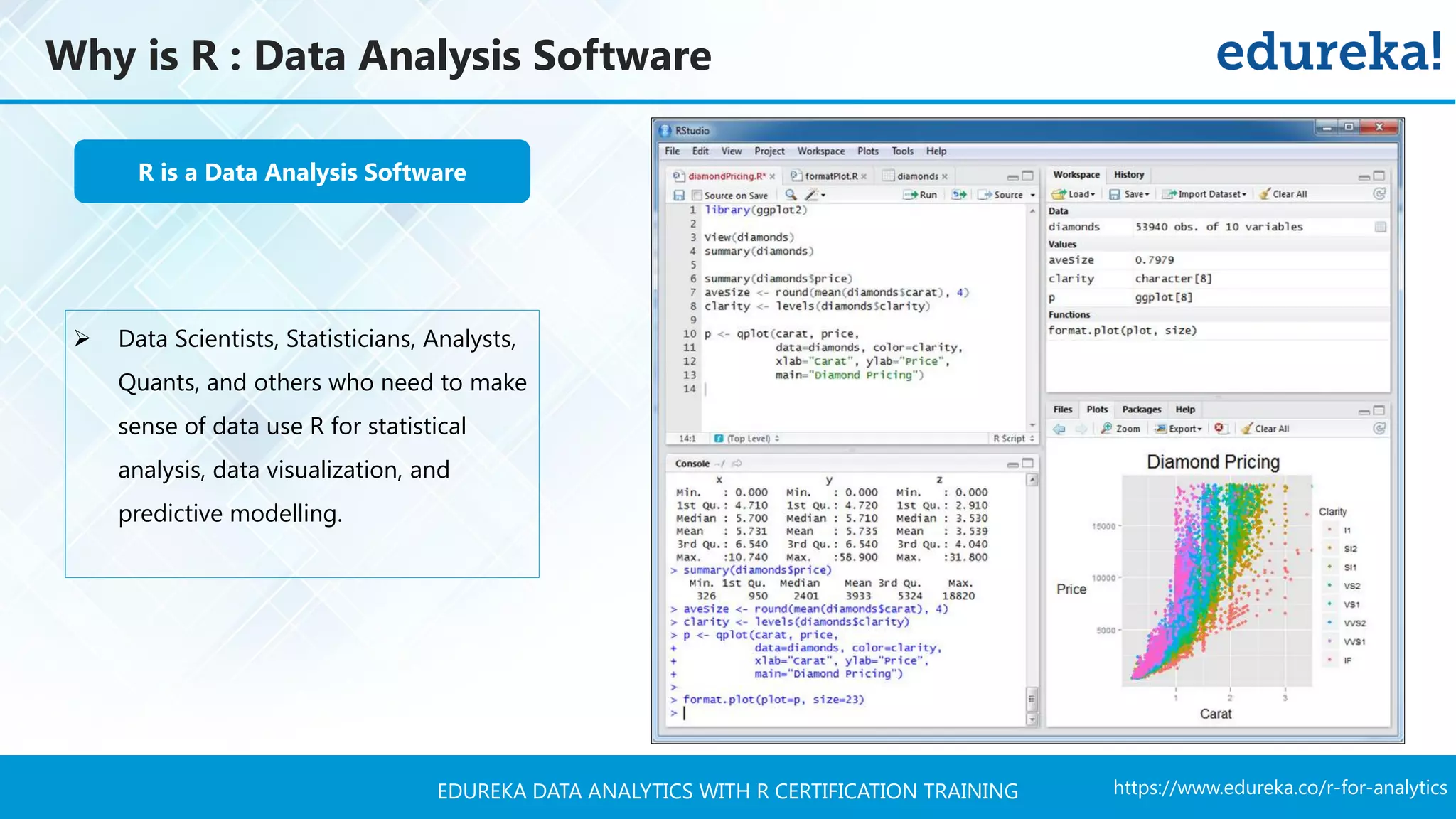
Task: Go to the previous plot arrow
Action: (1059, 429)
